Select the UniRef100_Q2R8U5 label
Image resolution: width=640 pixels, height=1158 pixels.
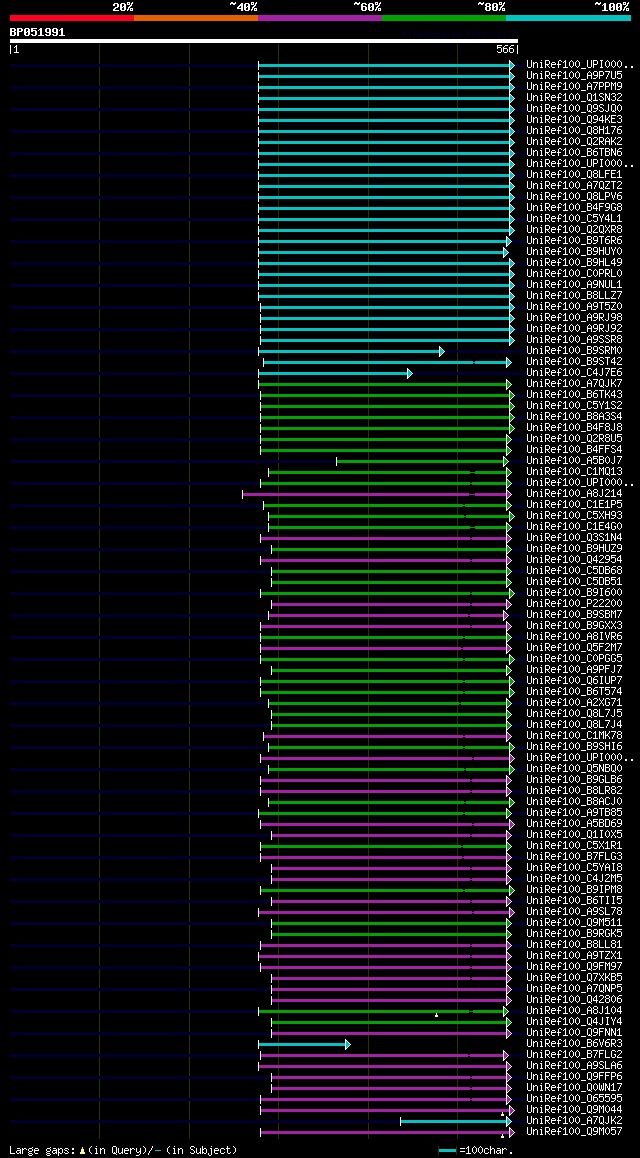coord(574,439)
